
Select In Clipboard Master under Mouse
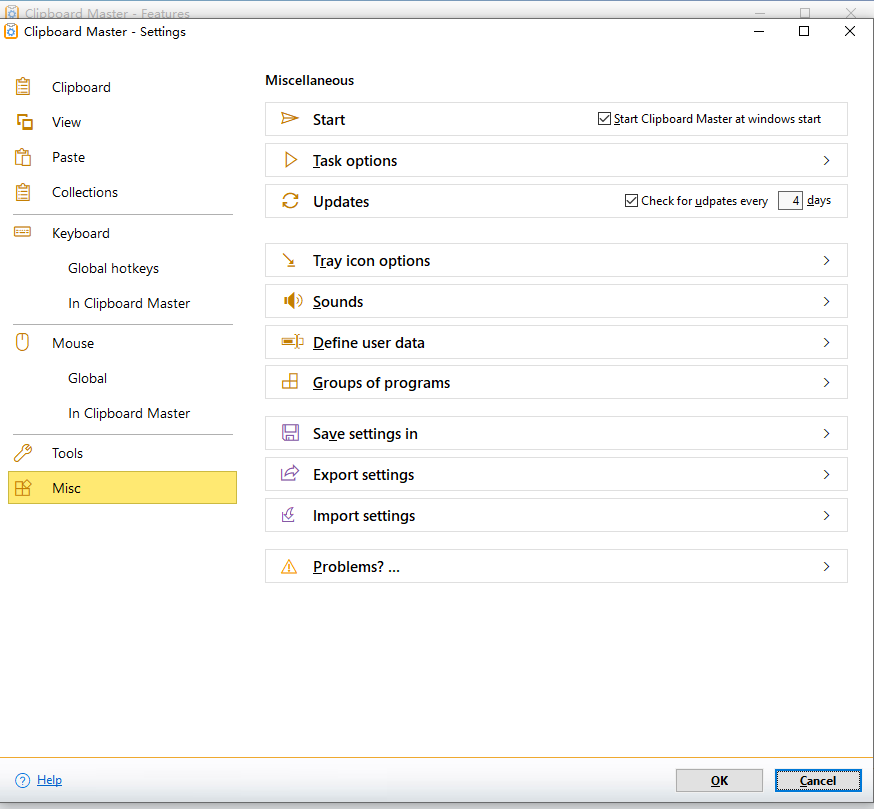129,413
